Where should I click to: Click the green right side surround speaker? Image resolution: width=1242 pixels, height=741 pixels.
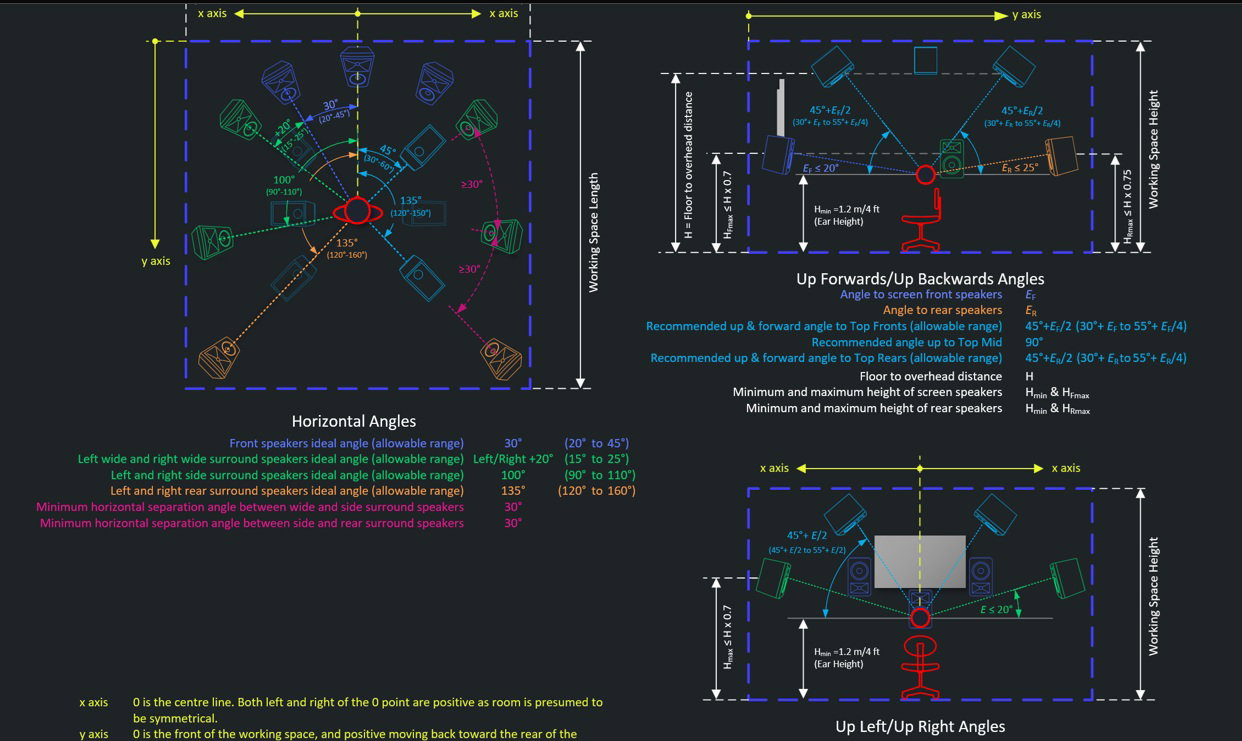click(503, 234)
